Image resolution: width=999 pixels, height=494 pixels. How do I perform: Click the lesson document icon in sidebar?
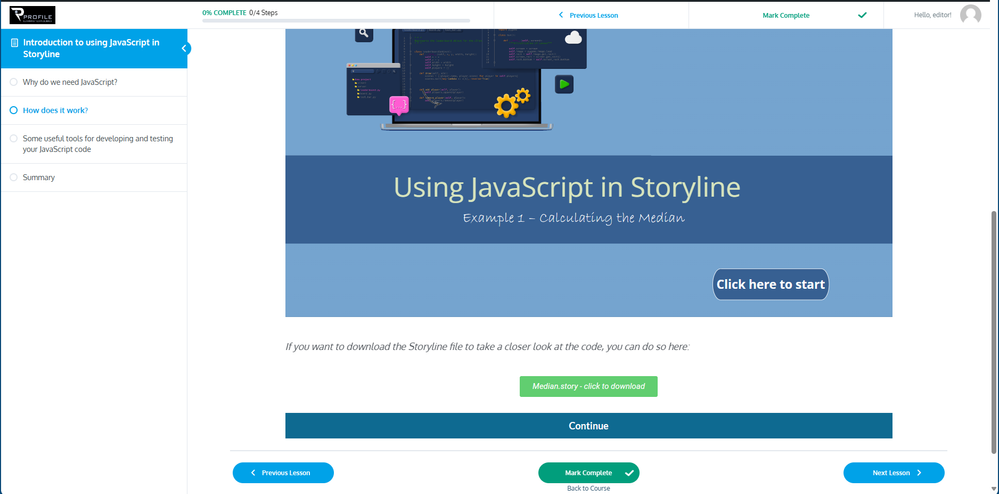(14, 43)
